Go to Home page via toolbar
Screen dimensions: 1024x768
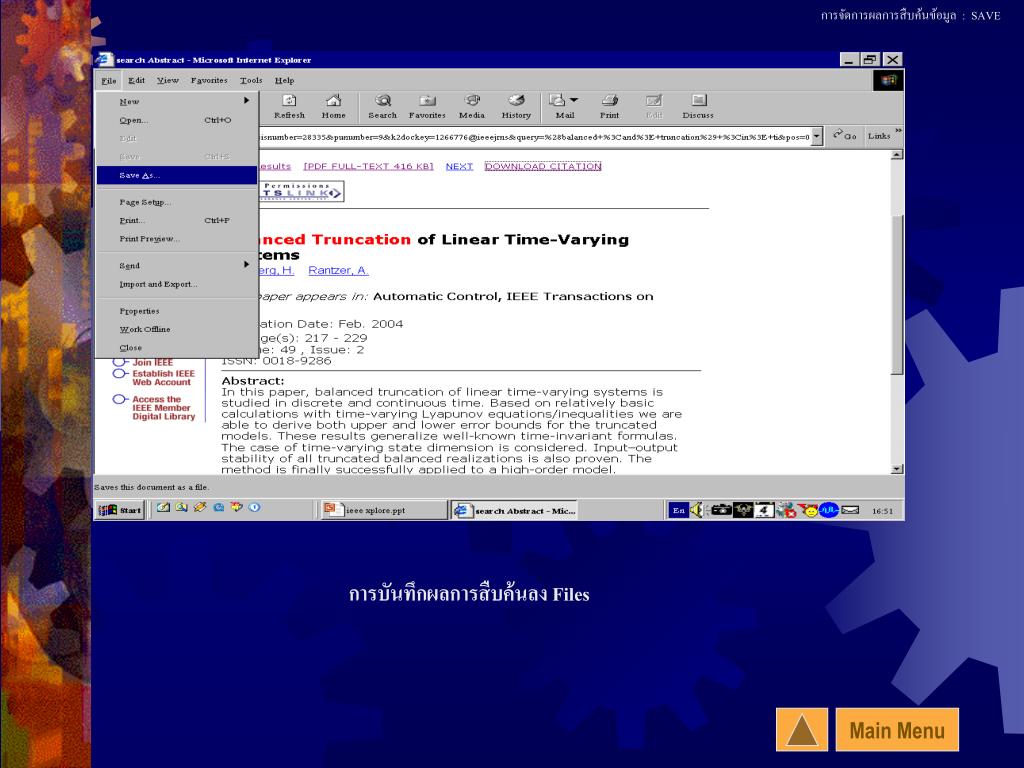pyautogui.click(x=333, y=106)
